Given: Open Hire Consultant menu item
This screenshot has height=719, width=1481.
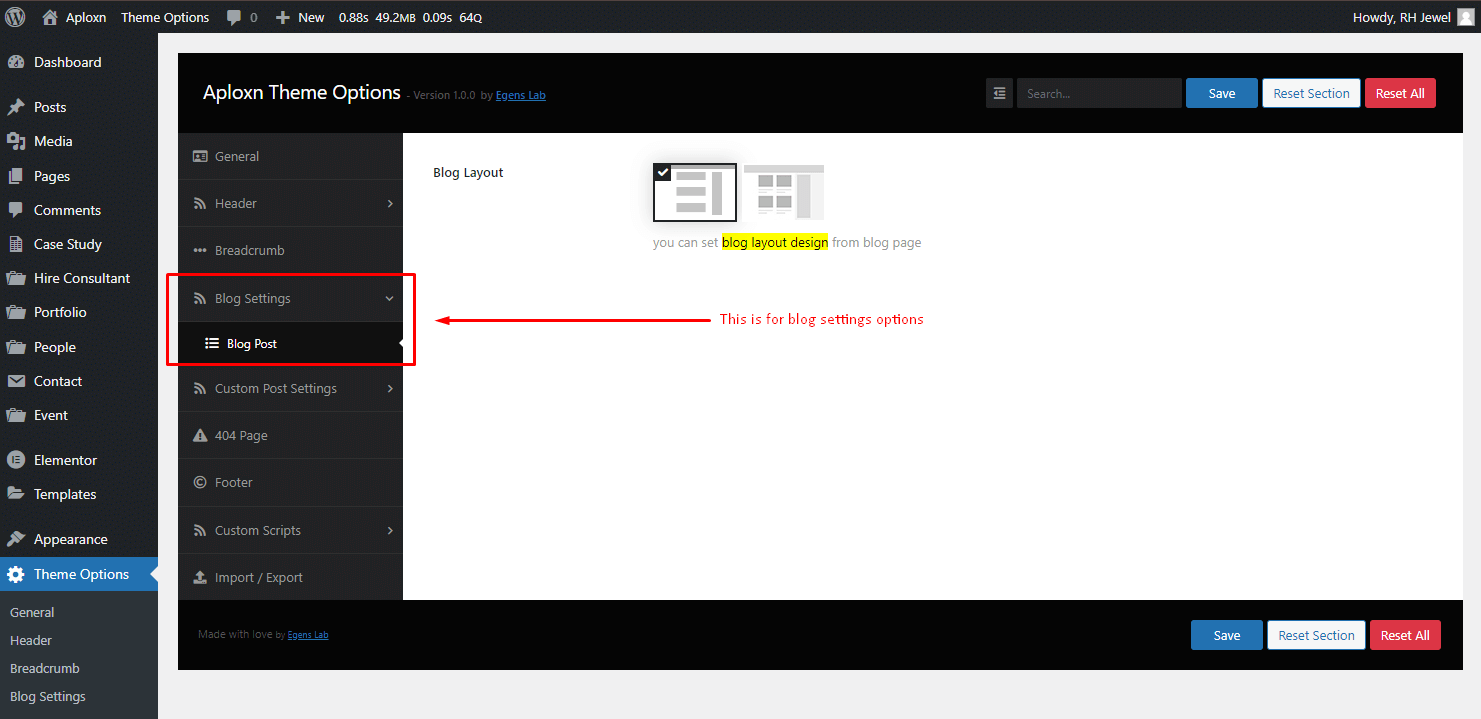Looking at the screenshot, I should click(79, 278).
